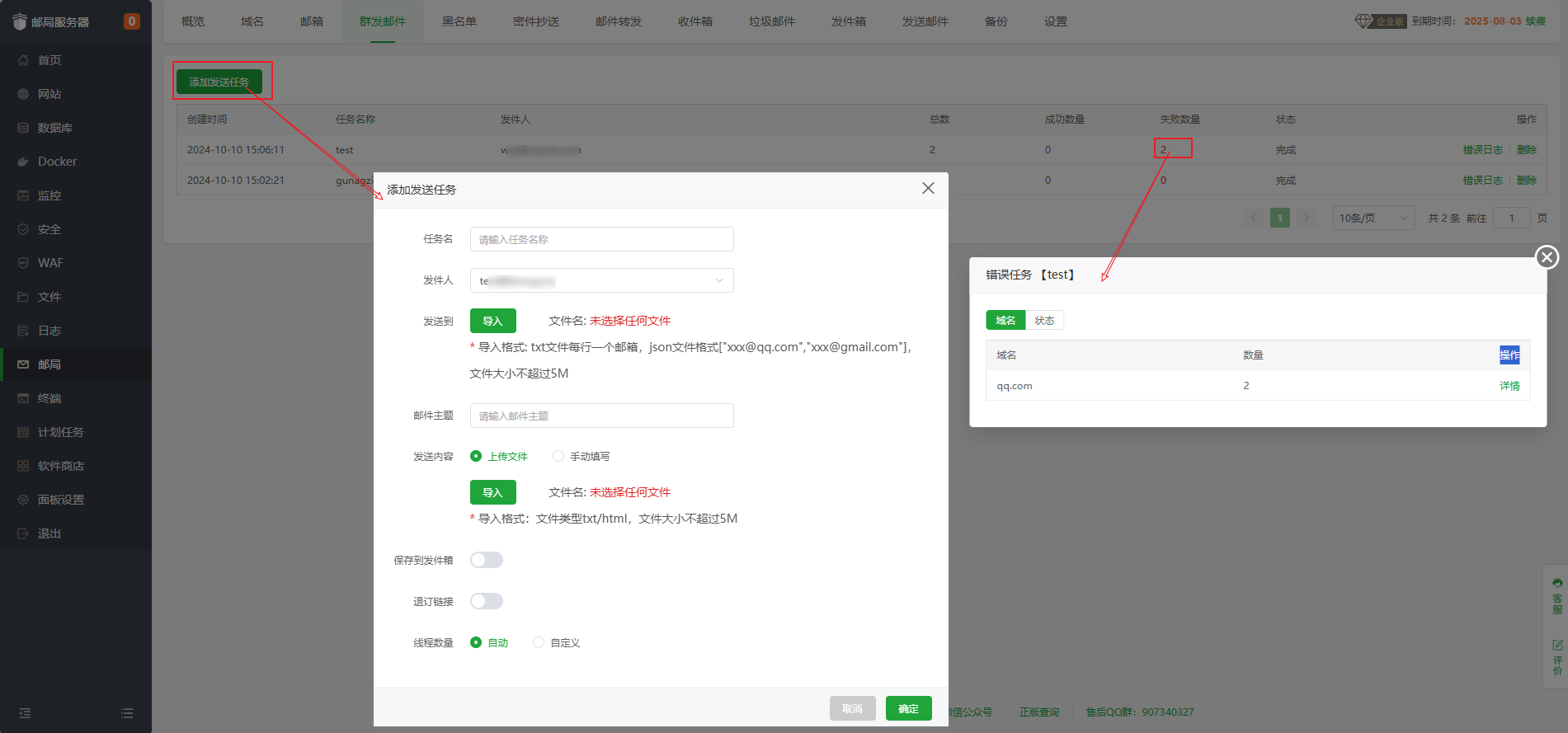1568x733 pixels.
Task: Click the 前往 page number input
Action: 1512,218
